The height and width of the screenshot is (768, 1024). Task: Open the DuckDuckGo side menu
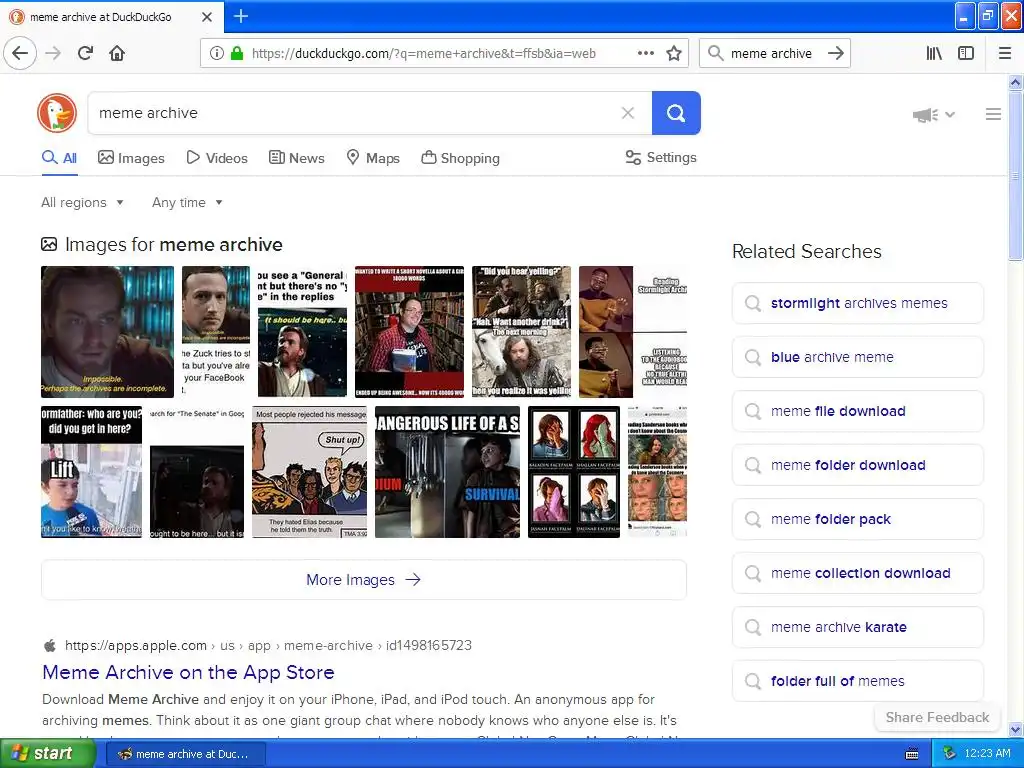(993, 114)
